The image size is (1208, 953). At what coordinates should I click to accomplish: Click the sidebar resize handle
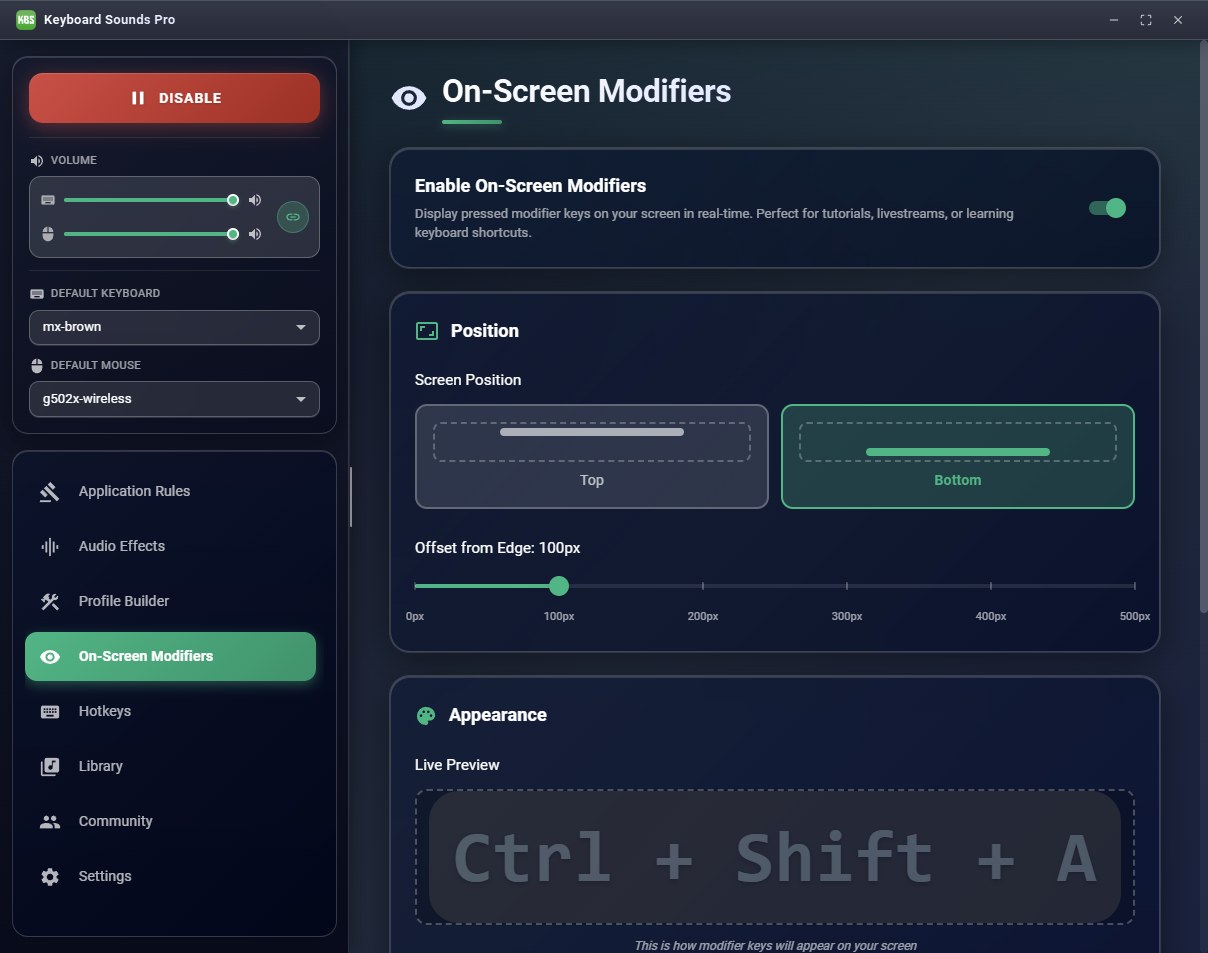(351, 497)
